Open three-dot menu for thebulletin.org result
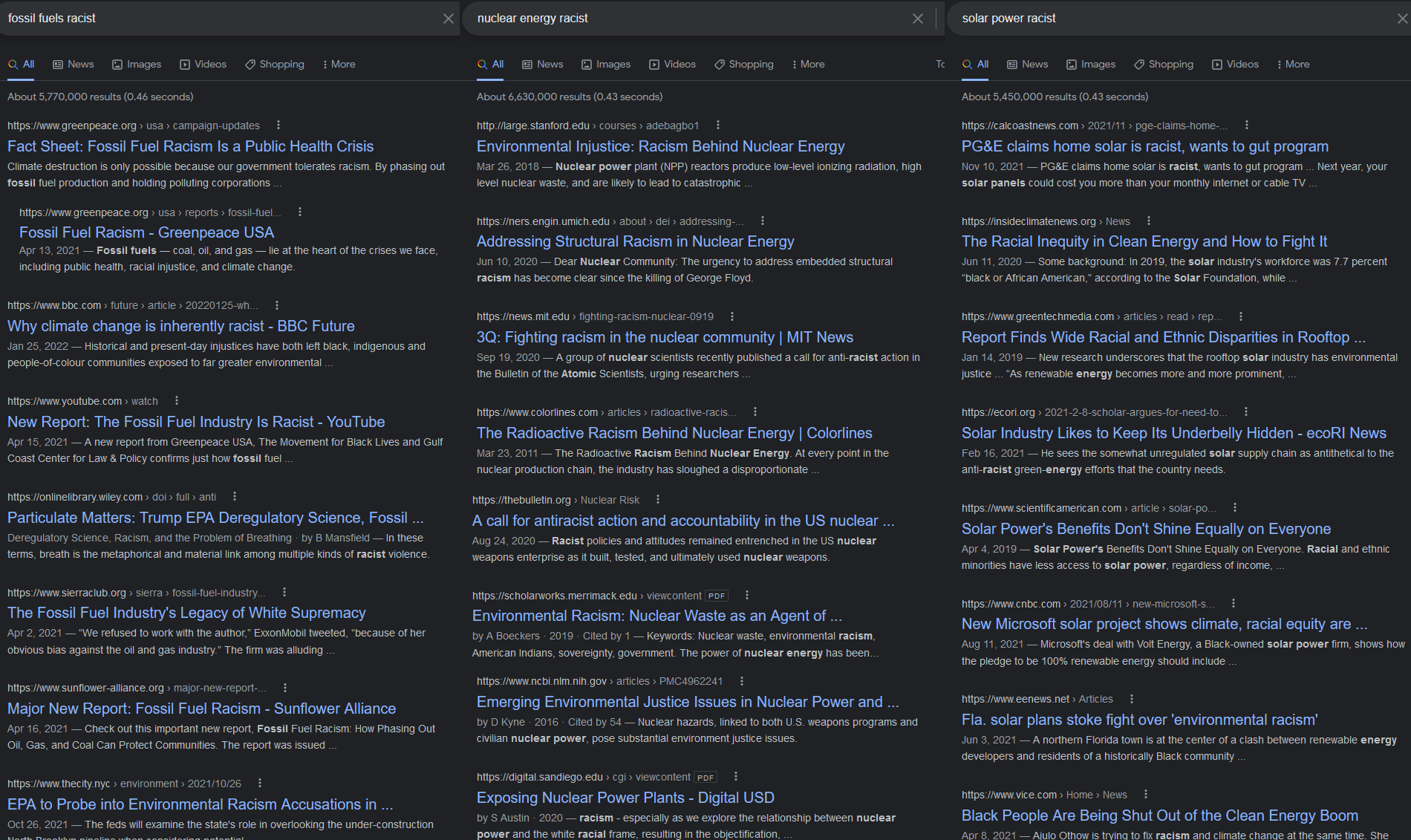The height and width of the screenshot is (840, 1411). coord(658,500)
